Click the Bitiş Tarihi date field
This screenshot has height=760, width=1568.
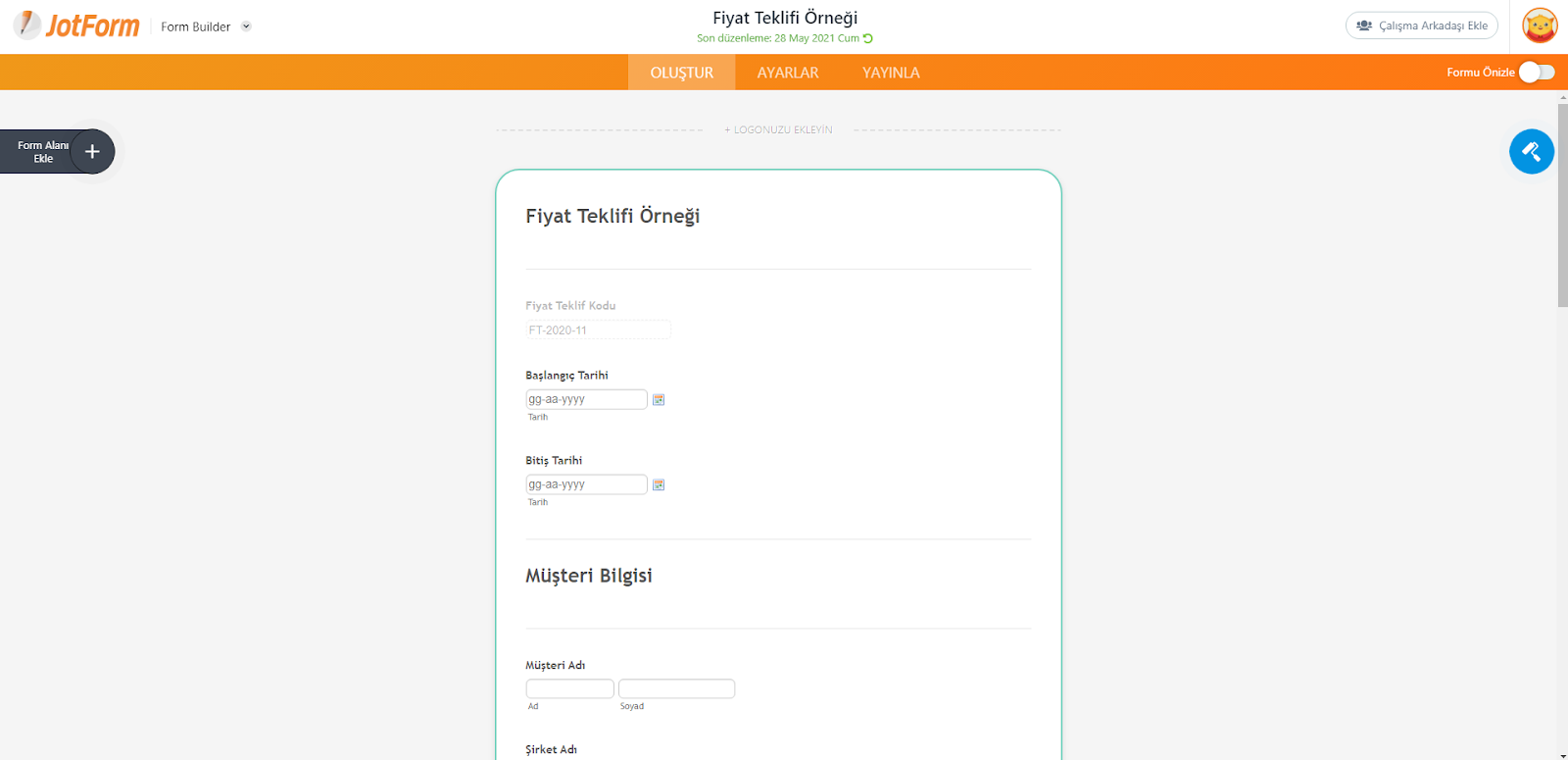click(586, 484)
